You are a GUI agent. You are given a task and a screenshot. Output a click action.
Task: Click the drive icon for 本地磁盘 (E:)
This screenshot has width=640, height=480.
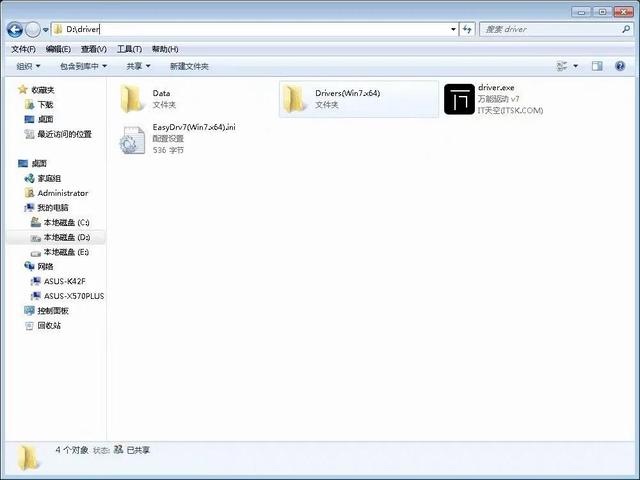coord(36,253)
